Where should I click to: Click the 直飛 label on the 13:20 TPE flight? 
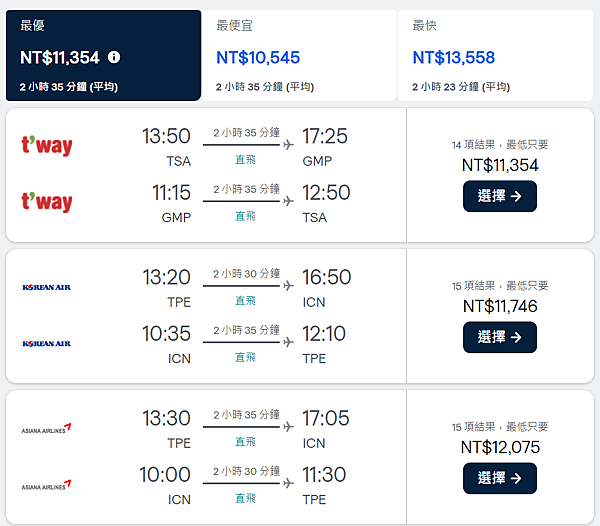click(x=245, y=301)
